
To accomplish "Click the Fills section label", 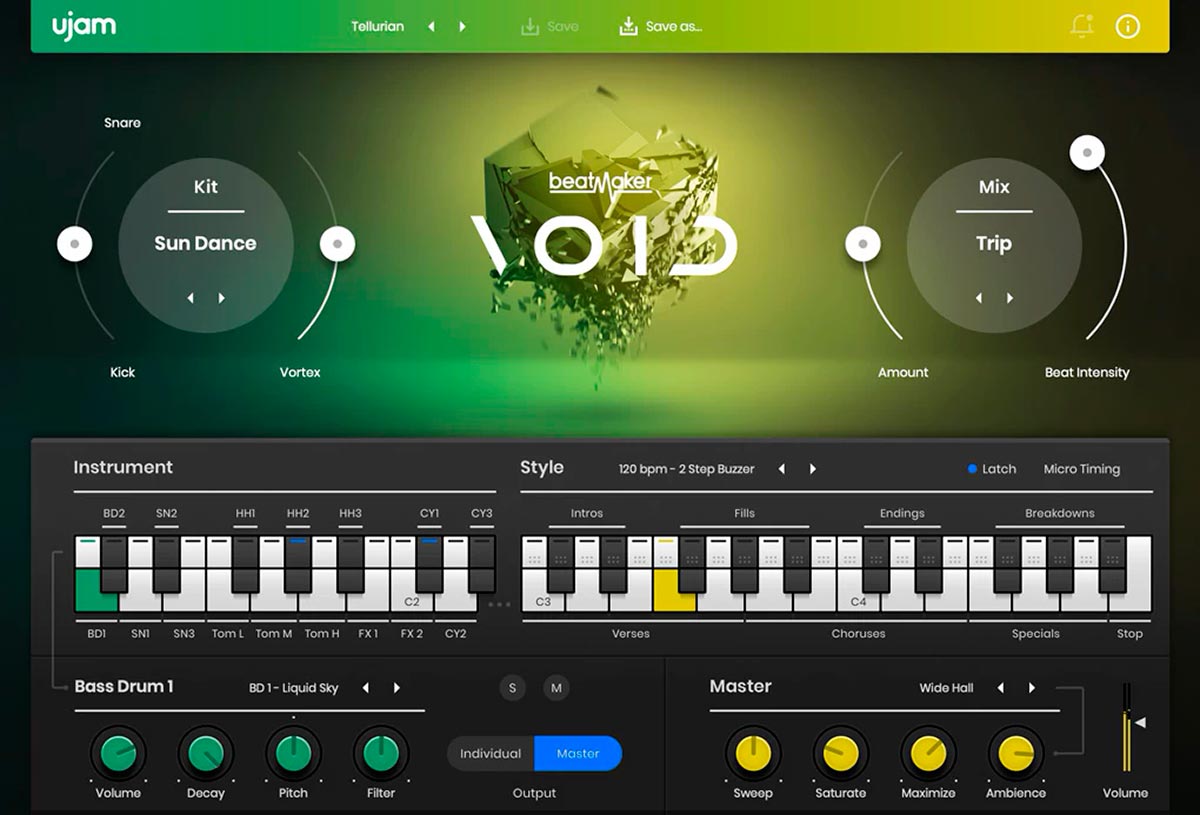I will point(744,513).
